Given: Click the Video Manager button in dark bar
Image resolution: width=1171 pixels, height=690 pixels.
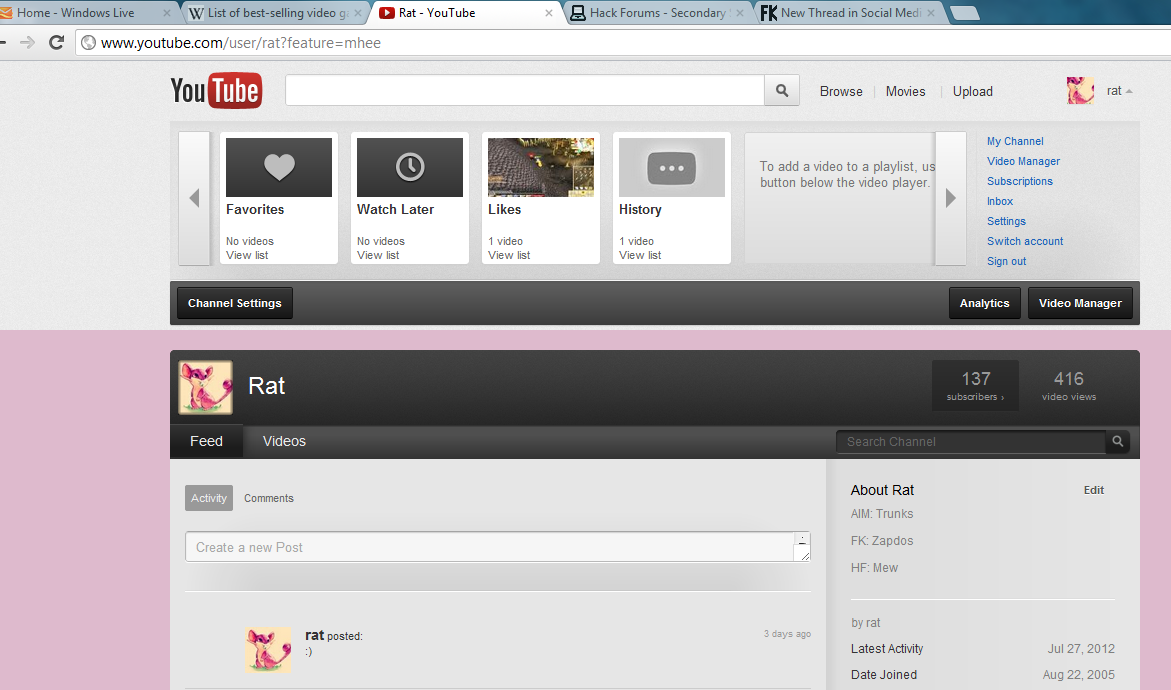Looking at the screenshot, I should 1080,303.
